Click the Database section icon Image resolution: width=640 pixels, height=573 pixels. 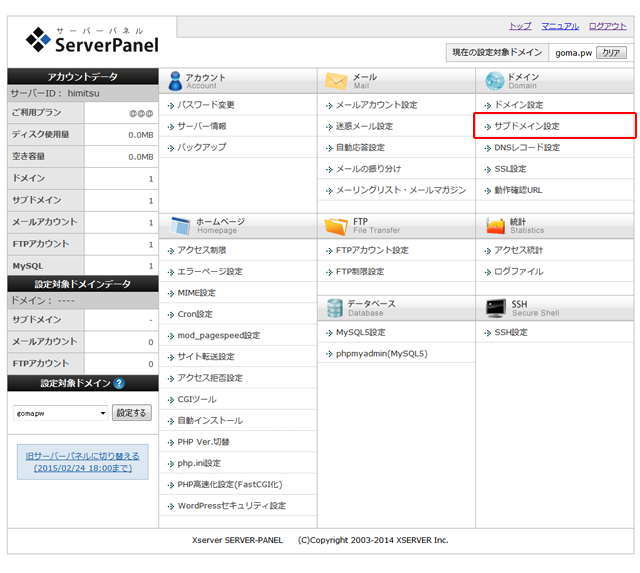coord(334,307)
